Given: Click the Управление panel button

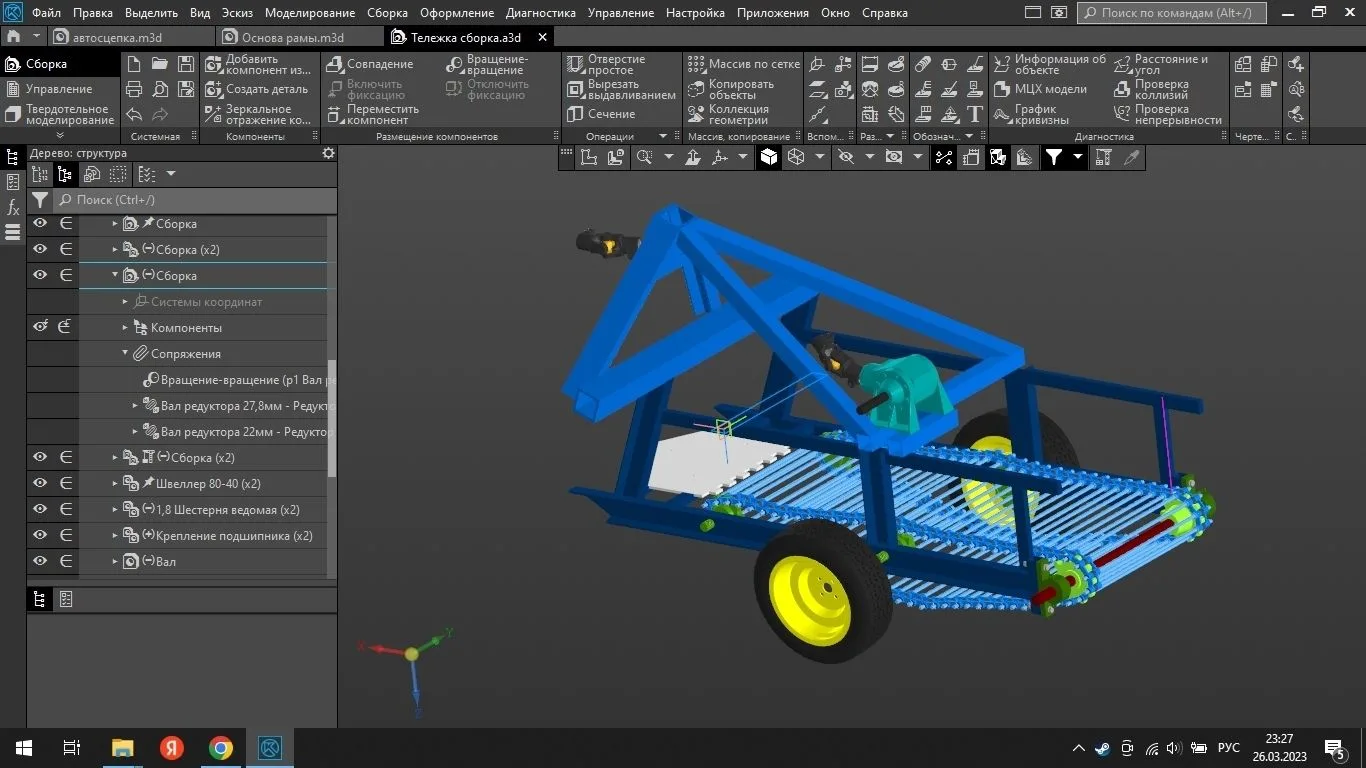Looking at the screenshot, I should [59, 89].
